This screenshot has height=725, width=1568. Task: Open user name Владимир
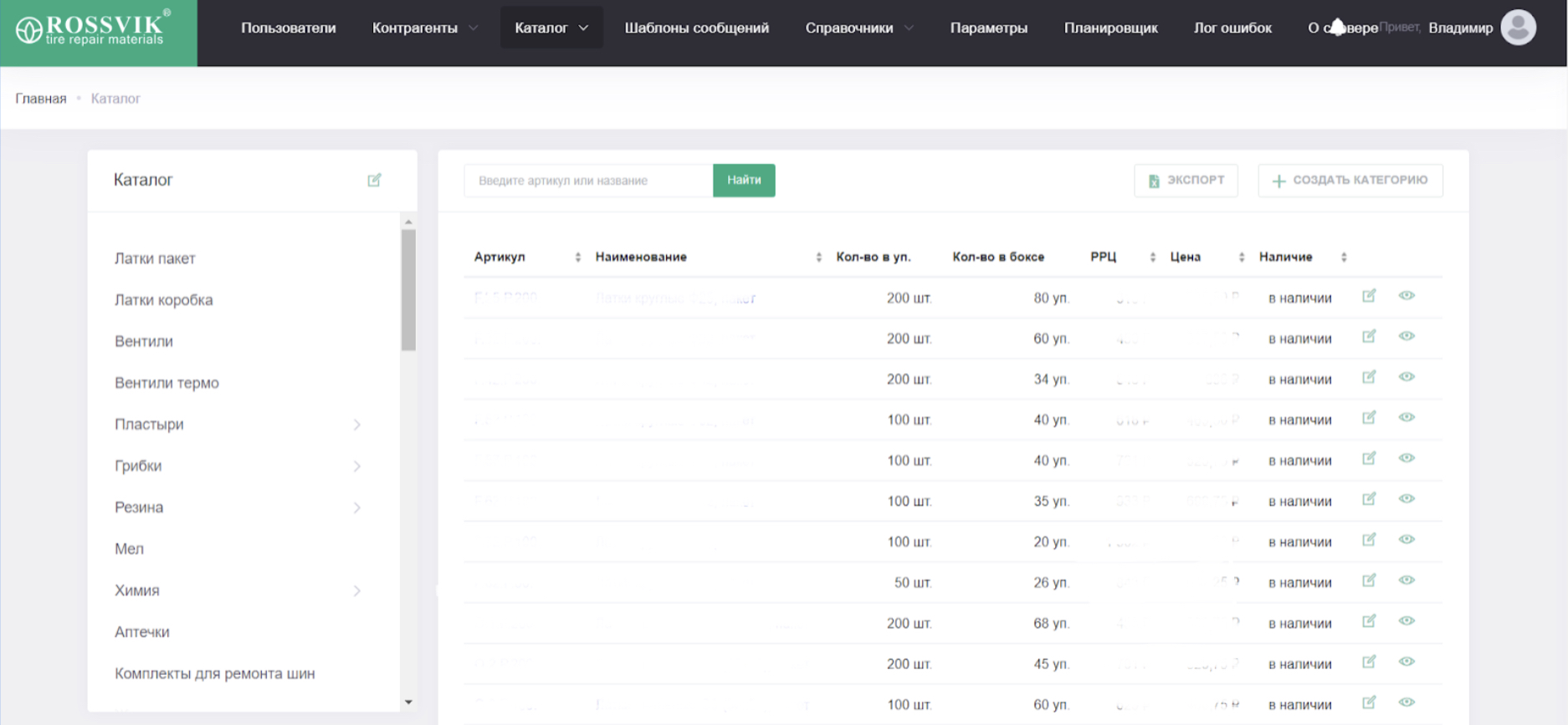[1460, 28]
